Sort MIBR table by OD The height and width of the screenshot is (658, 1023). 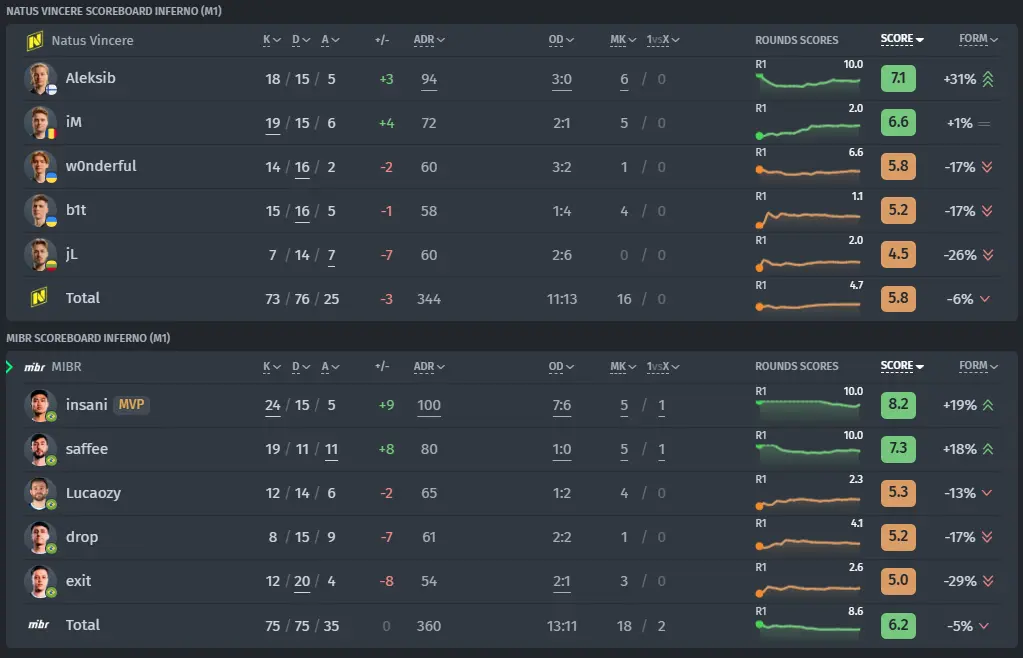pos(561,366)
